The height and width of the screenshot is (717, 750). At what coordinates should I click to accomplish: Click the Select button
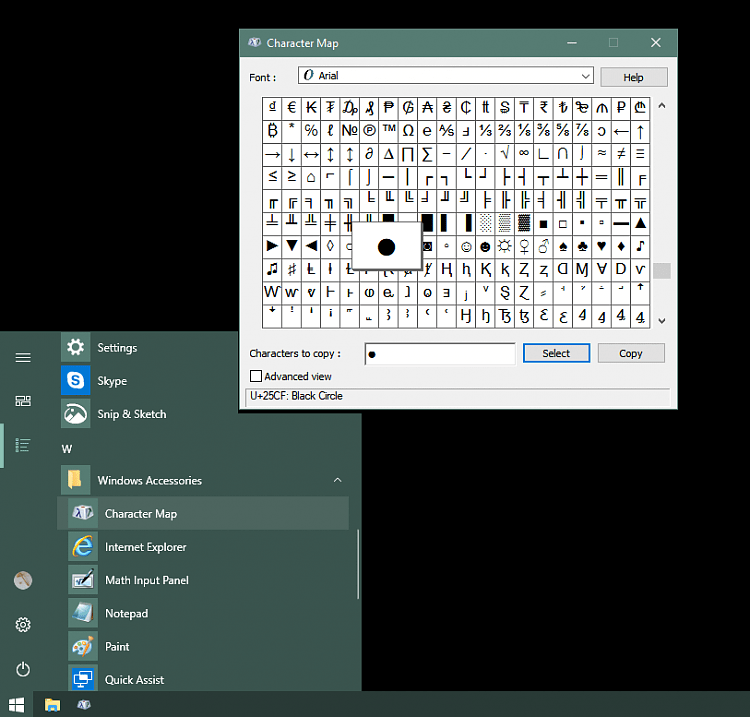point(556,353)
